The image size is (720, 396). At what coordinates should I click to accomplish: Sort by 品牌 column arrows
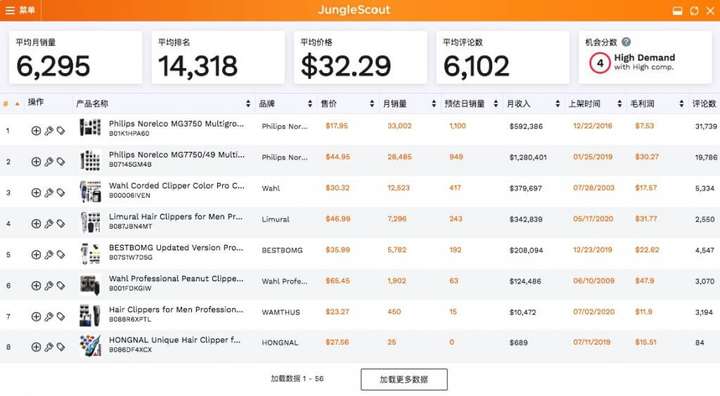coord(310,104)
